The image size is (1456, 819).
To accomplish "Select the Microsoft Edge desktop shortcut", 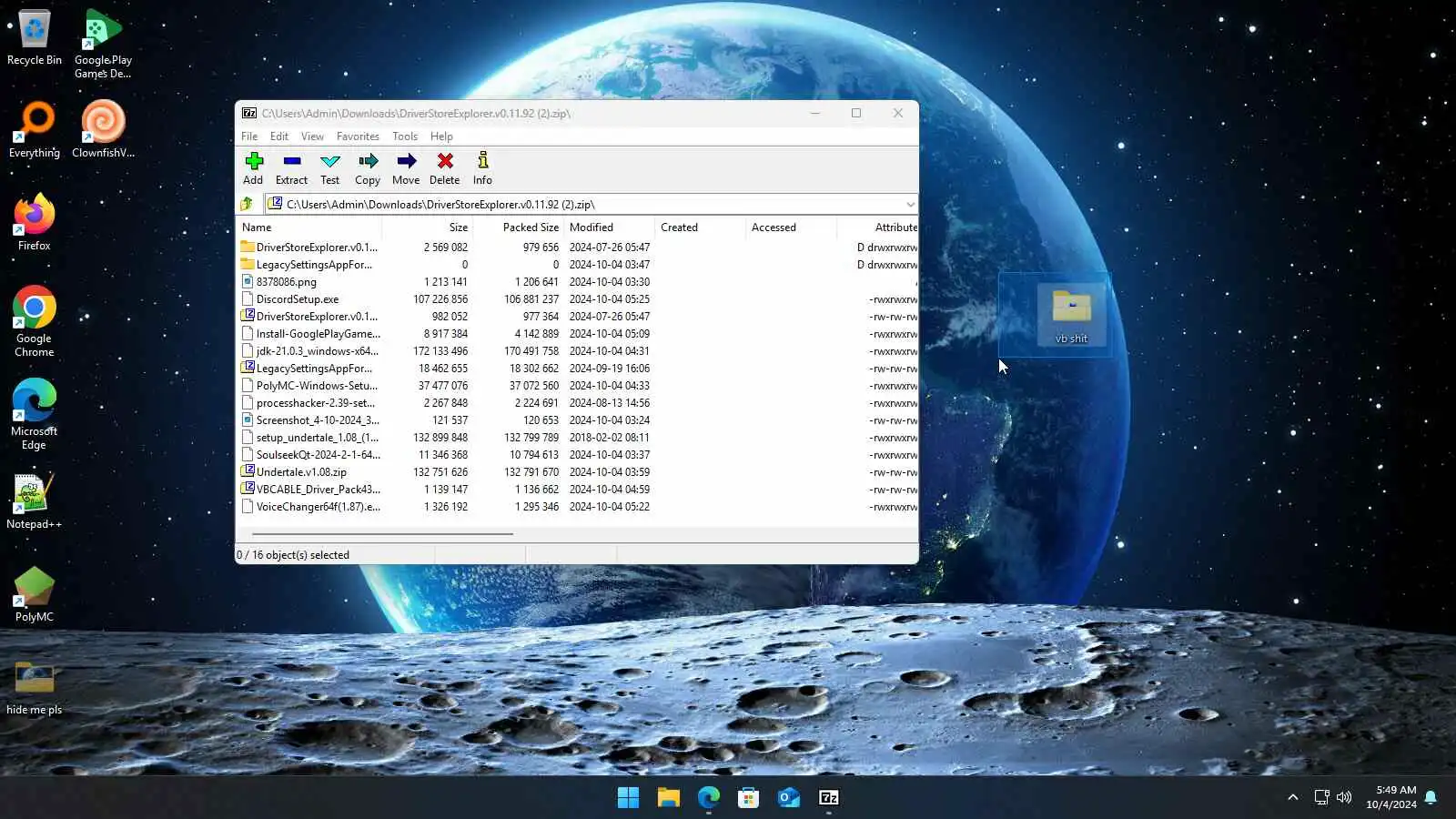I will point(35,414).
